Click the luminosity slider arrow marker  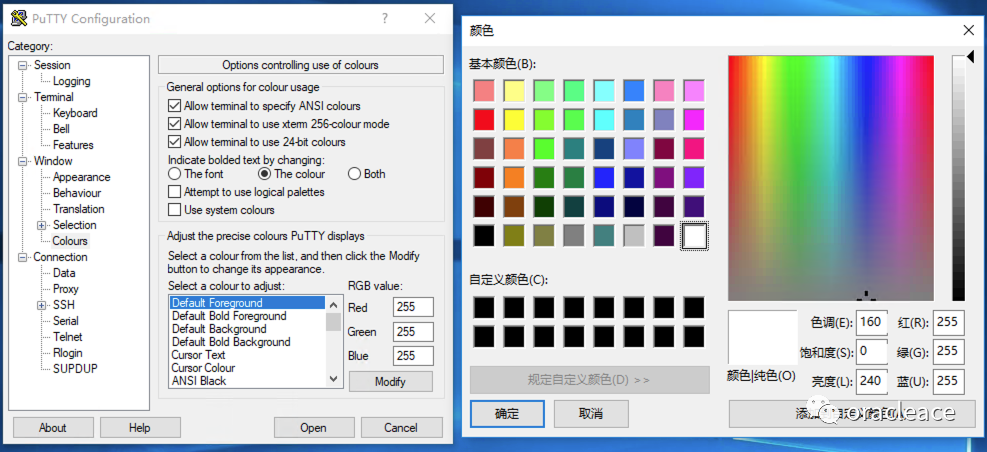pos(971,56)
